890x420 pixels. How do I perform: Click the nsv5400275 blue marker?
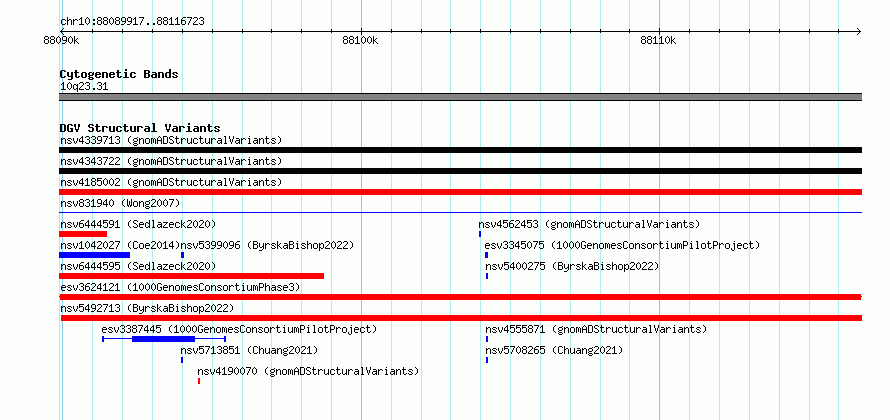(486, 276)
